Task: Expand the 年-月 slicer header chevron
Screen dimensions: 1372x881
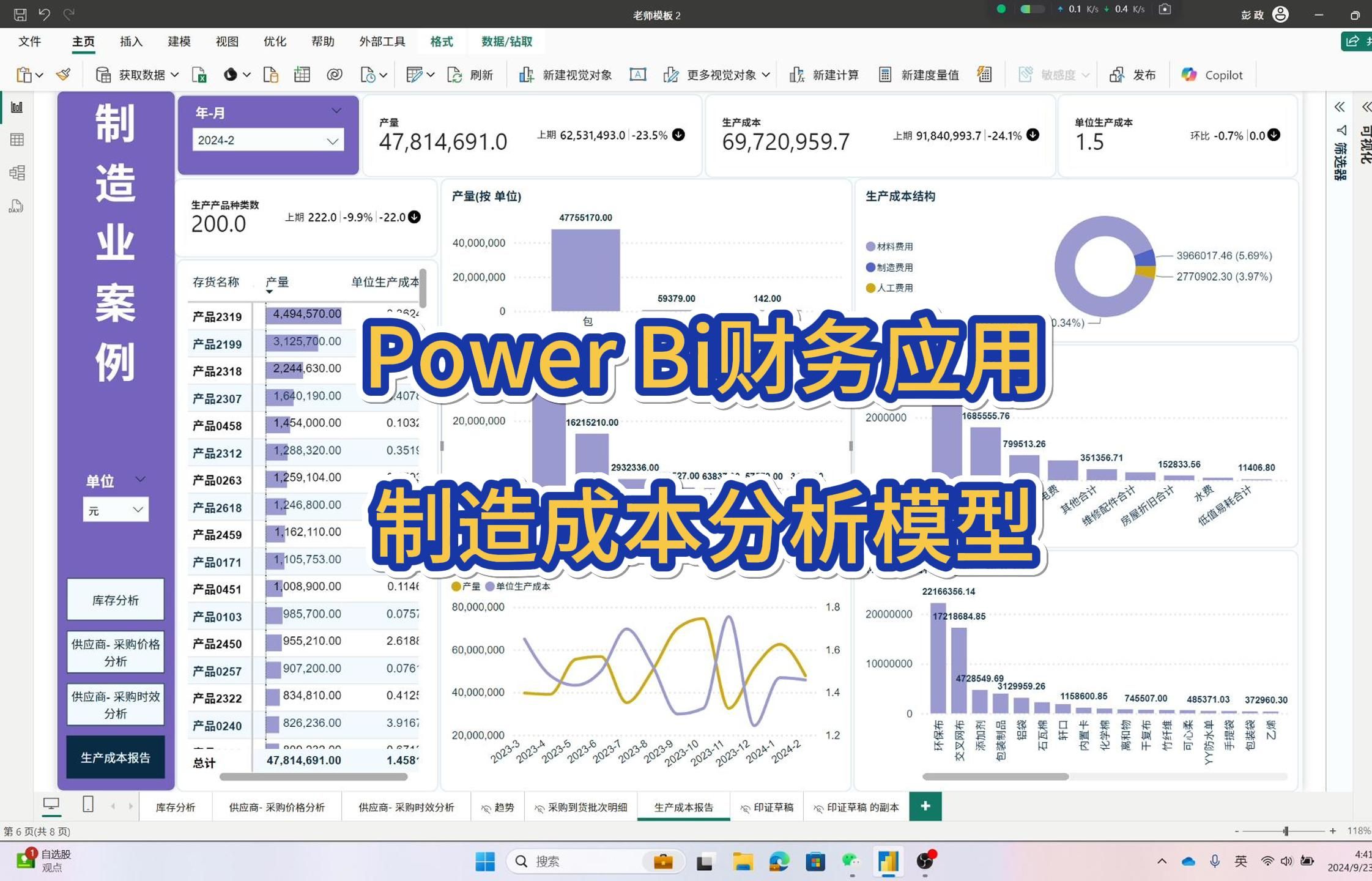Action: tap(336, 111)
